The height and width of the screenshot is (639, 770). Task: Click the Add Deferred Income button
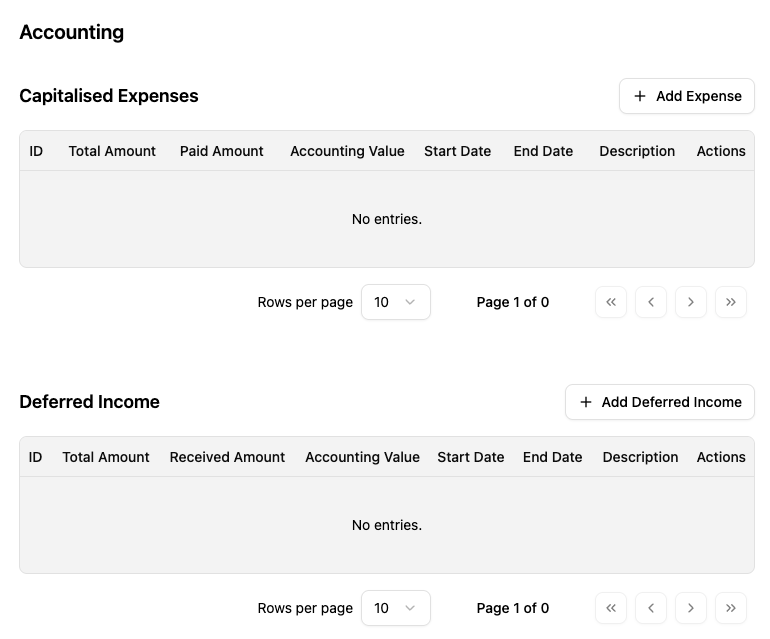click(x=660, y=402)
